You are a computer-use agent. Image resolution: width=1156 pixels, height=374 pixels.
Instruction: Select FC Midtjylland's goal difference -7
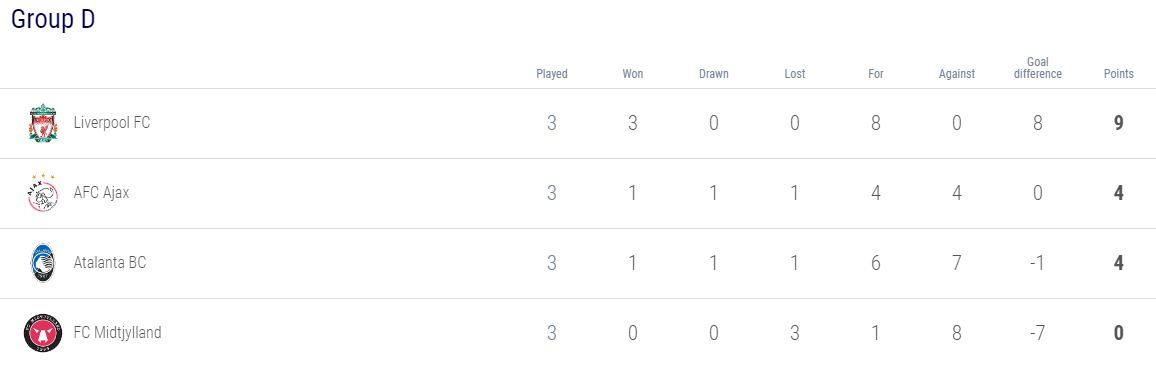click(1037, 333)
